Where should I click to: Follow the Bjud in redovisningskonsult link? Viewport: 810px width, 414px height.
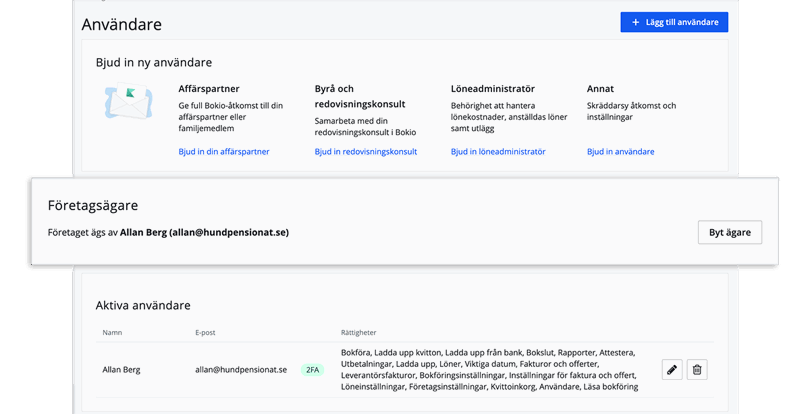tap(365, 152)
